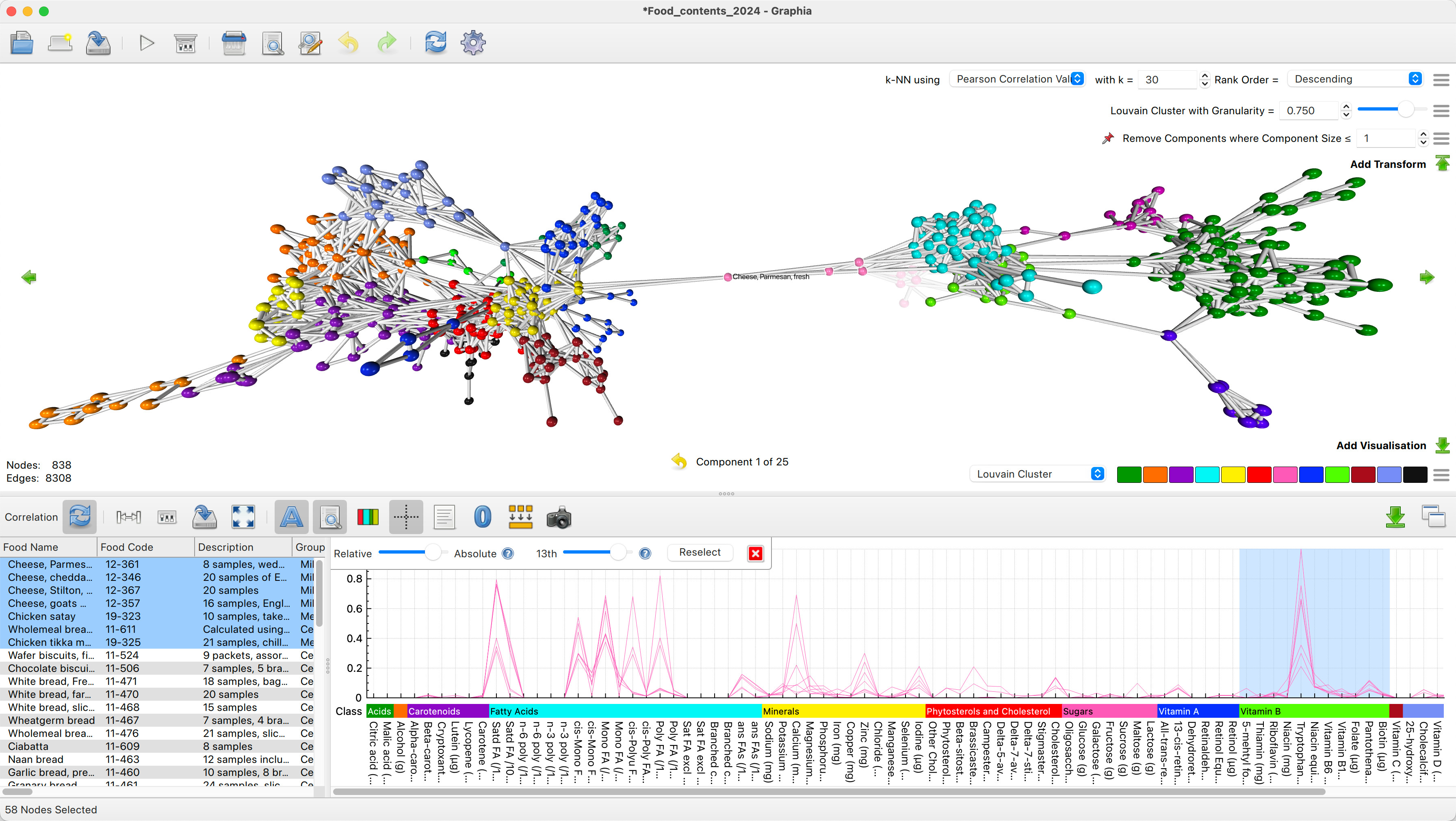Image resolution: width=1456 pixels, height=821 pixels.
Task: Open the Rank Order Descending dropdown
Action: (x=1355, y=79)
